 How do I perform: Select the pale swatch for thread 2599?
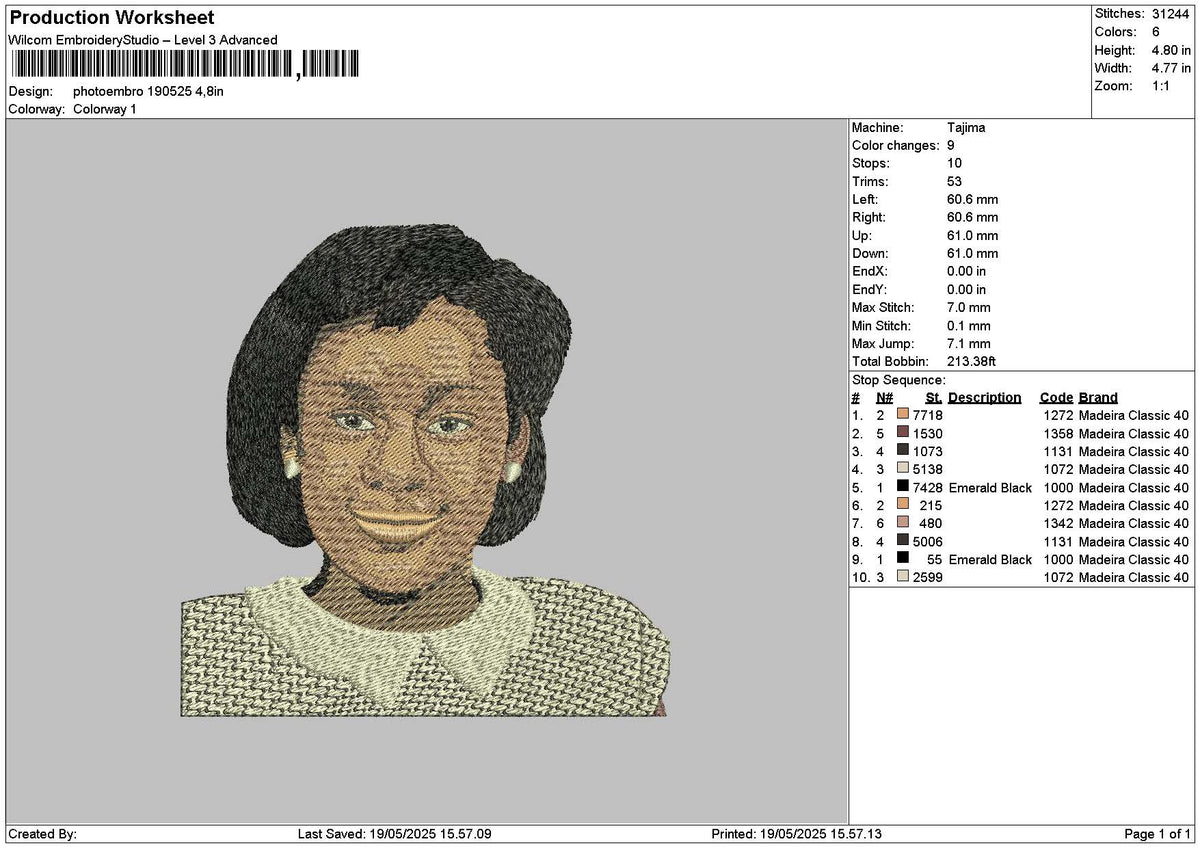click(905, 577)
